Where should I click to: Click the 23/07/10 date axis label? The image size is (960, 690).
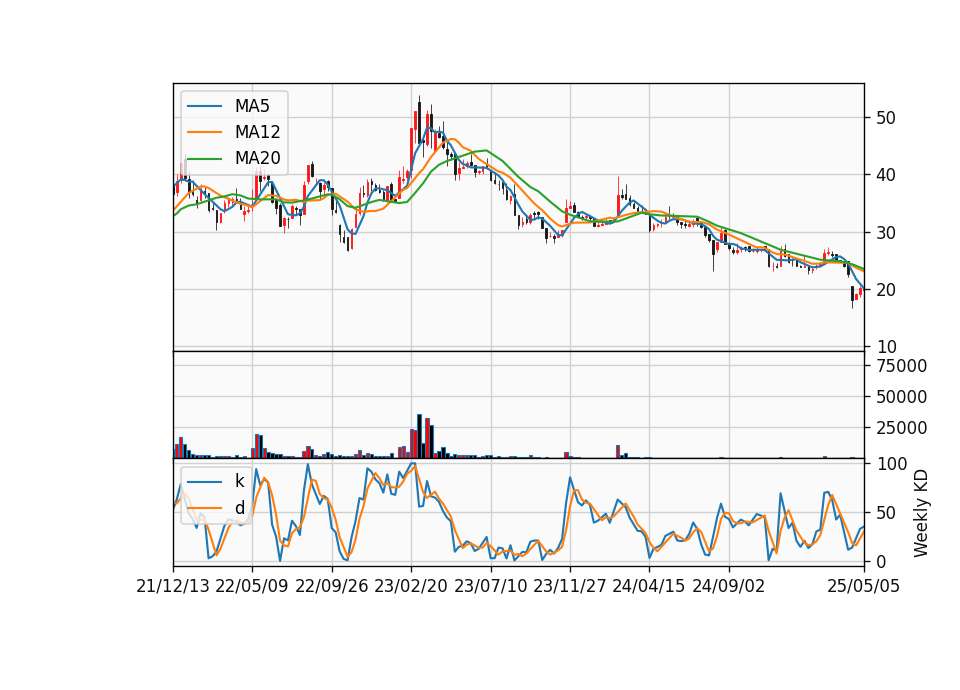(x=490, y=586)
